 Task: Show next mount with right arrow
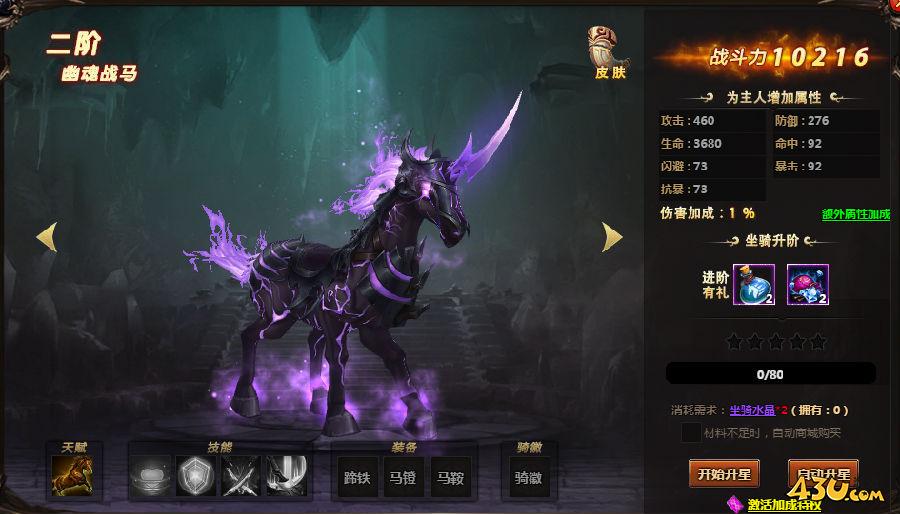click(612, 237)
